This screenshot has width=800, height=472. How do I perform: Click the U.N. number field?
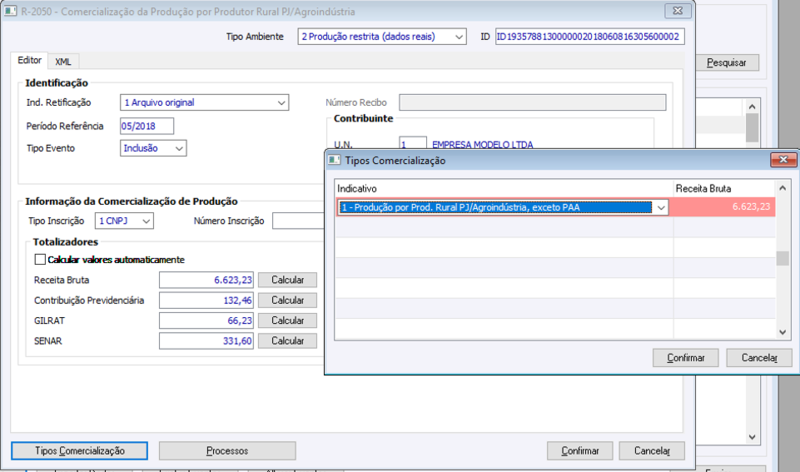tap(413, 144)
